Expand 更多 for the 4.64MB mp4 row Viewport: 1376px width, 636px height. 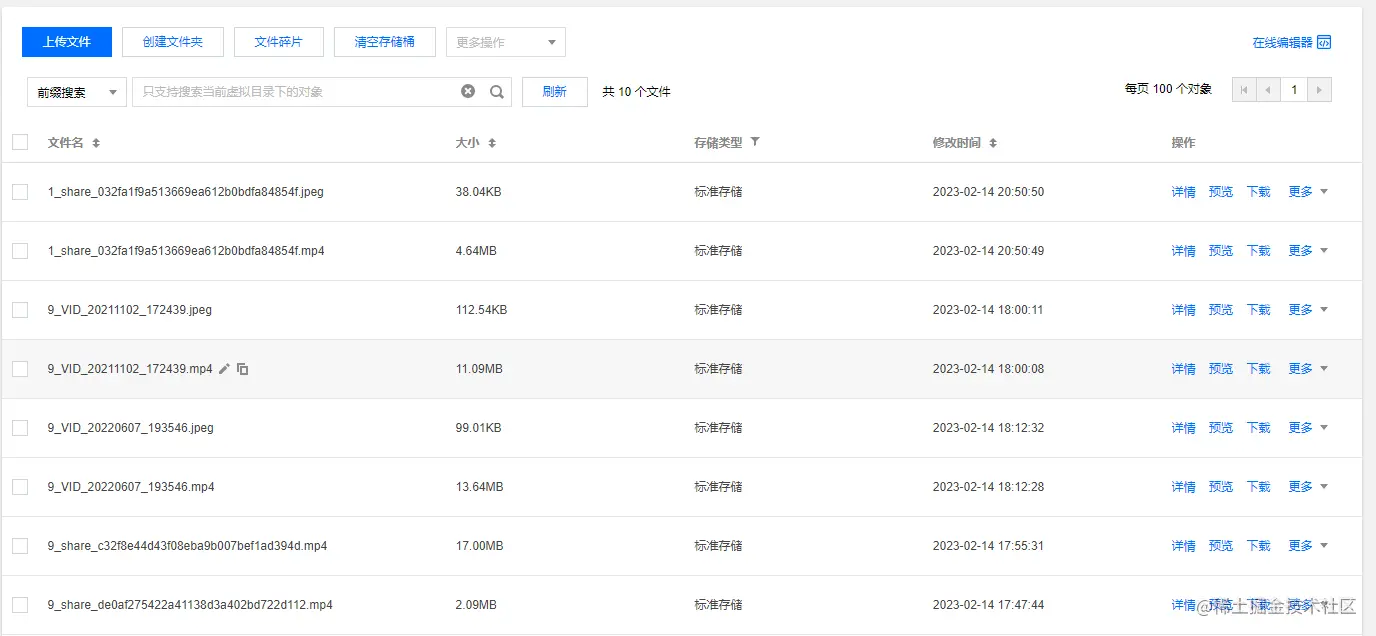[1308, 251]
